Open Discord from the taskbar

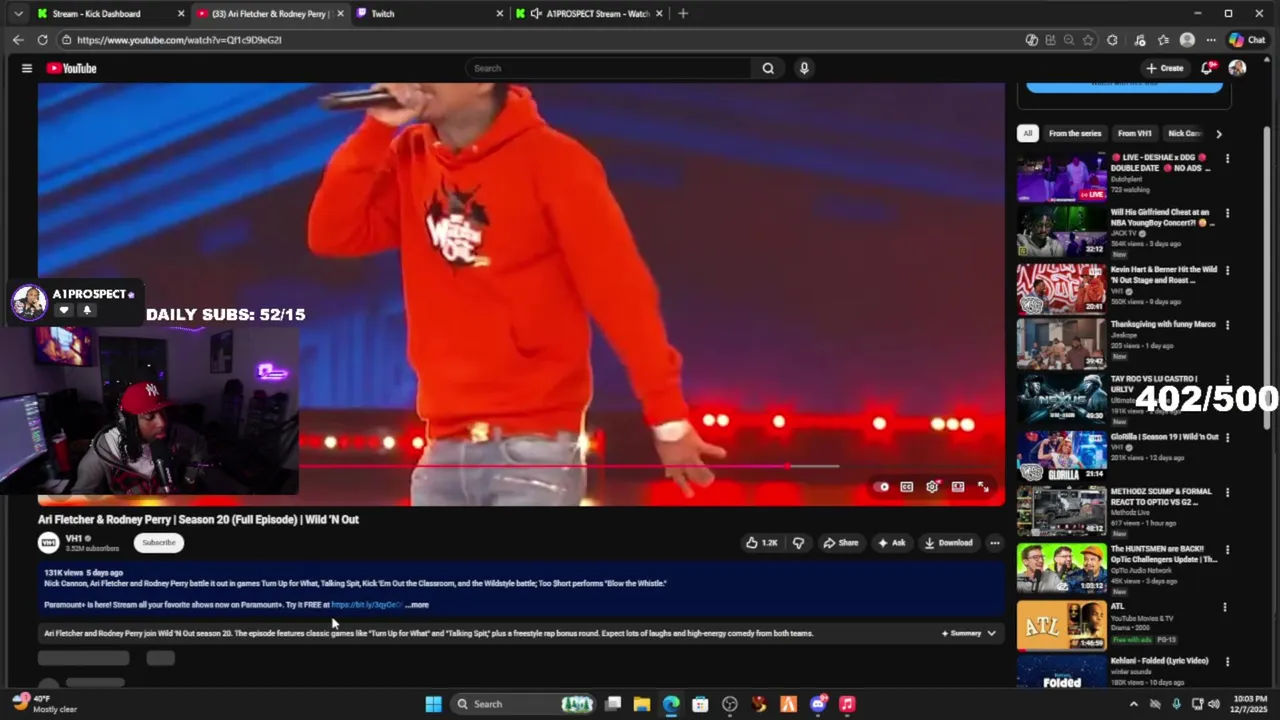tap(818, 704)
